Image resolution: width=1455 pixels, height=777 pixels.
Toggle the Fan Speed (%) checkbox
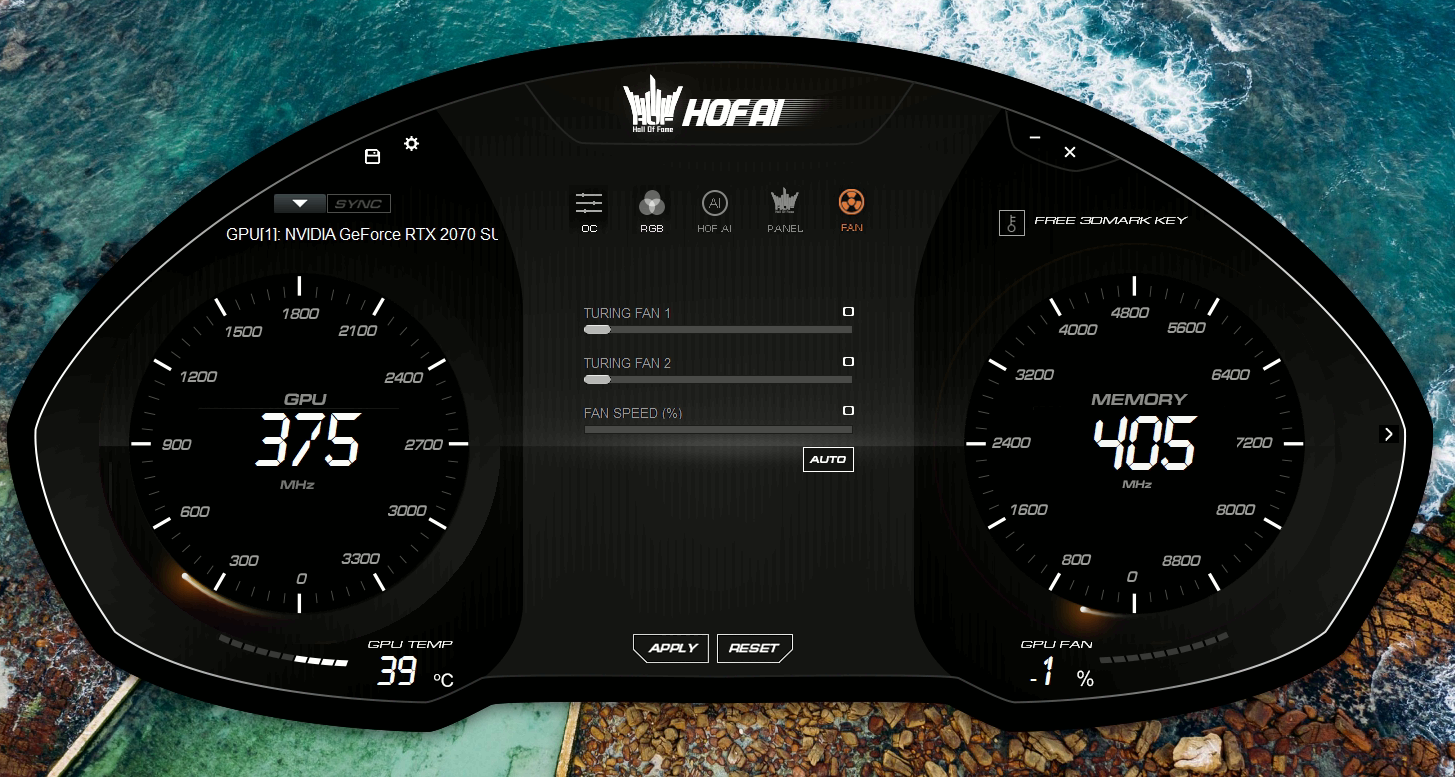(848, 410)
